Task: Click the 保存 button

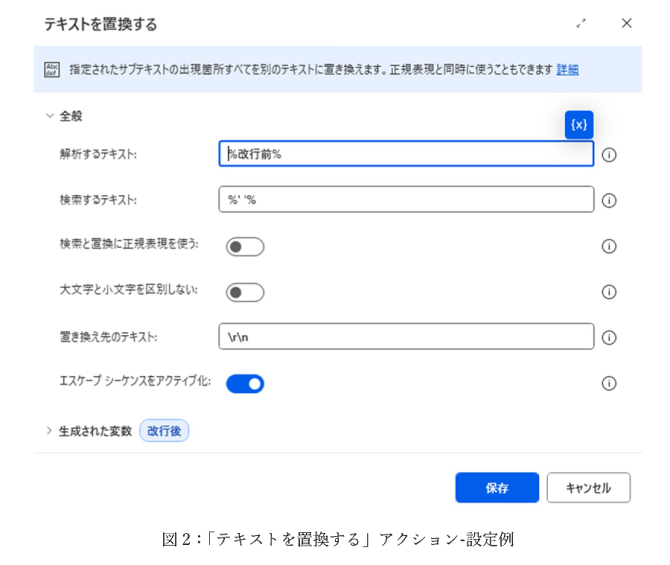Action: [x=497, y=488]
